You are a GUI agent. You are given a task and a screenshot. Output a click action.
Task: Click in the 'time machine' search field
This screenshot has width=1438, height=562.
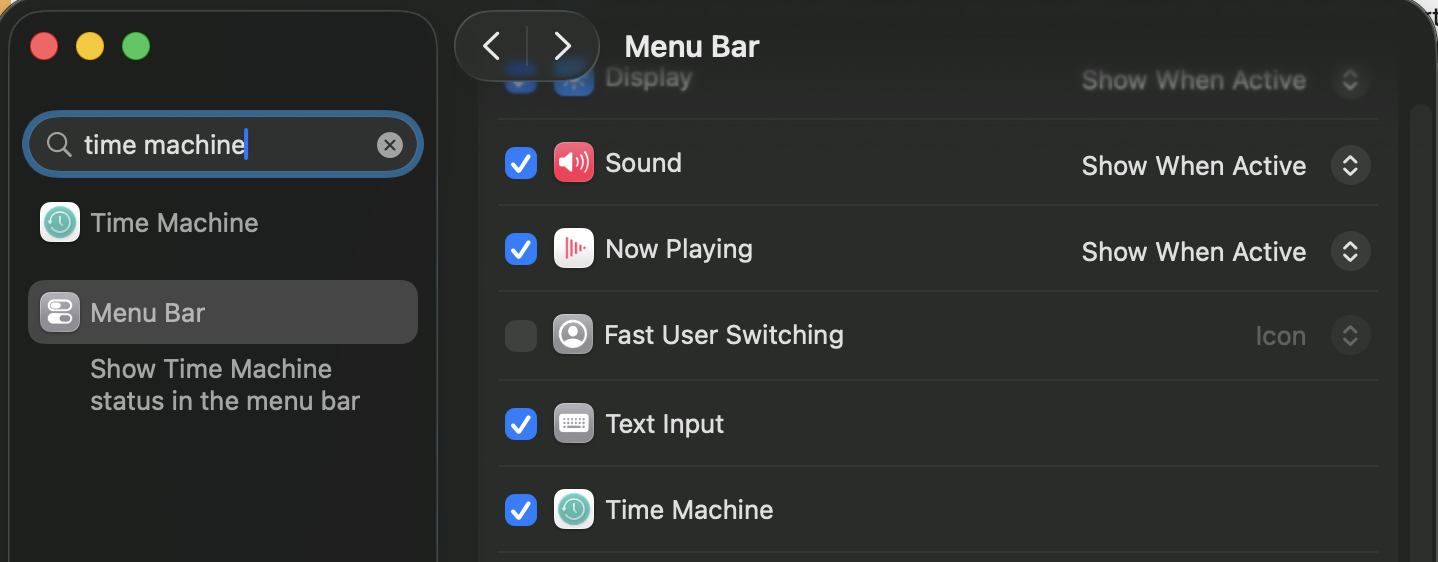click(223, 145)
